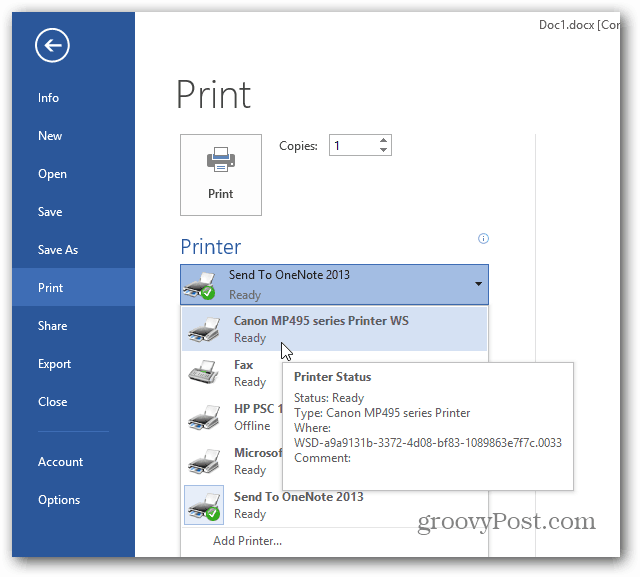
Task: Choose Save As in the sidebar
Action: [73, 250]
